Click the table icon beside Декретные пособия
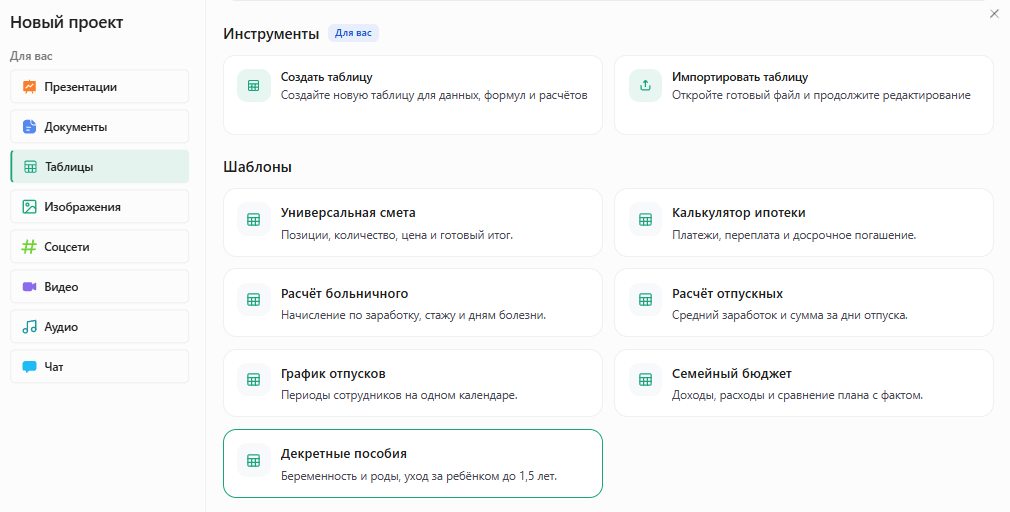This screenshot has height=512, width=1010. (x=254, y=460)
